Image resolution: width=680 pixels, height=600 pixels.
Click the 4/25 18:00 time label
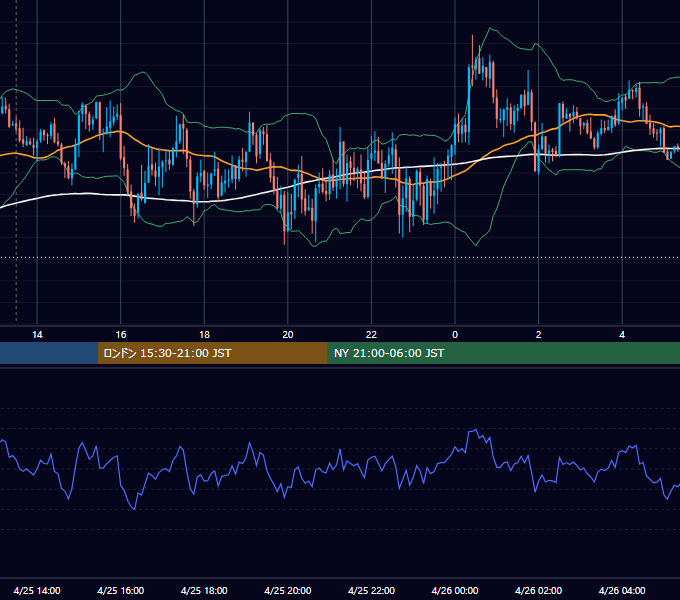click(x=204, y=590)
